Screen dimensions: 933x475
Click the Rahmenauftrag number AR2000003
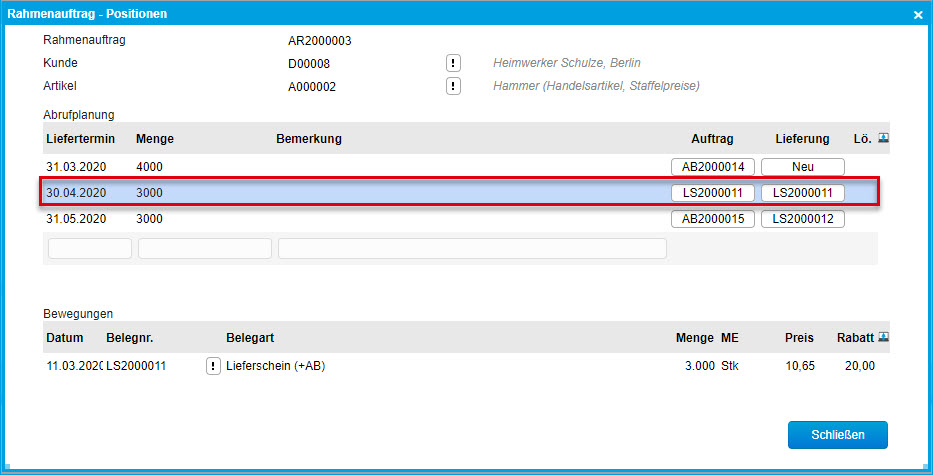[x=320, y=41]
